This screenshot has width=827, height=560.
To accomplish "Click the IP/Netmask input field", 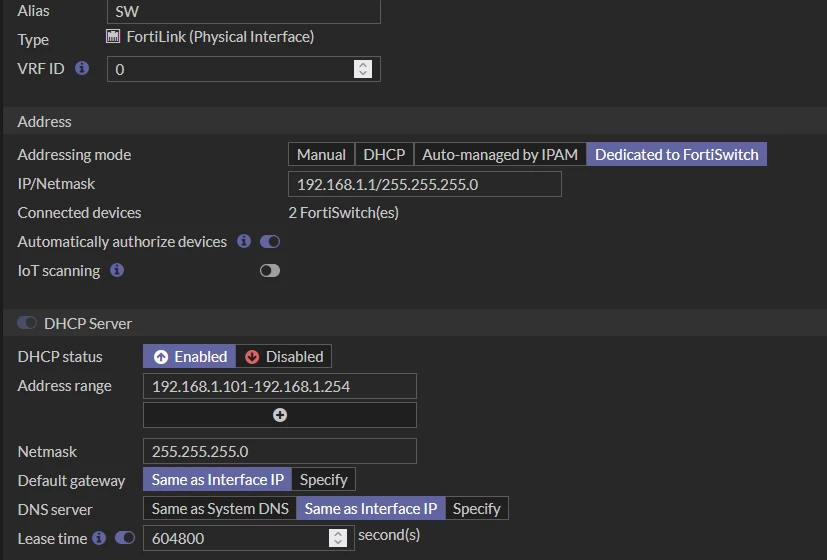I will (x=425, y=184).
